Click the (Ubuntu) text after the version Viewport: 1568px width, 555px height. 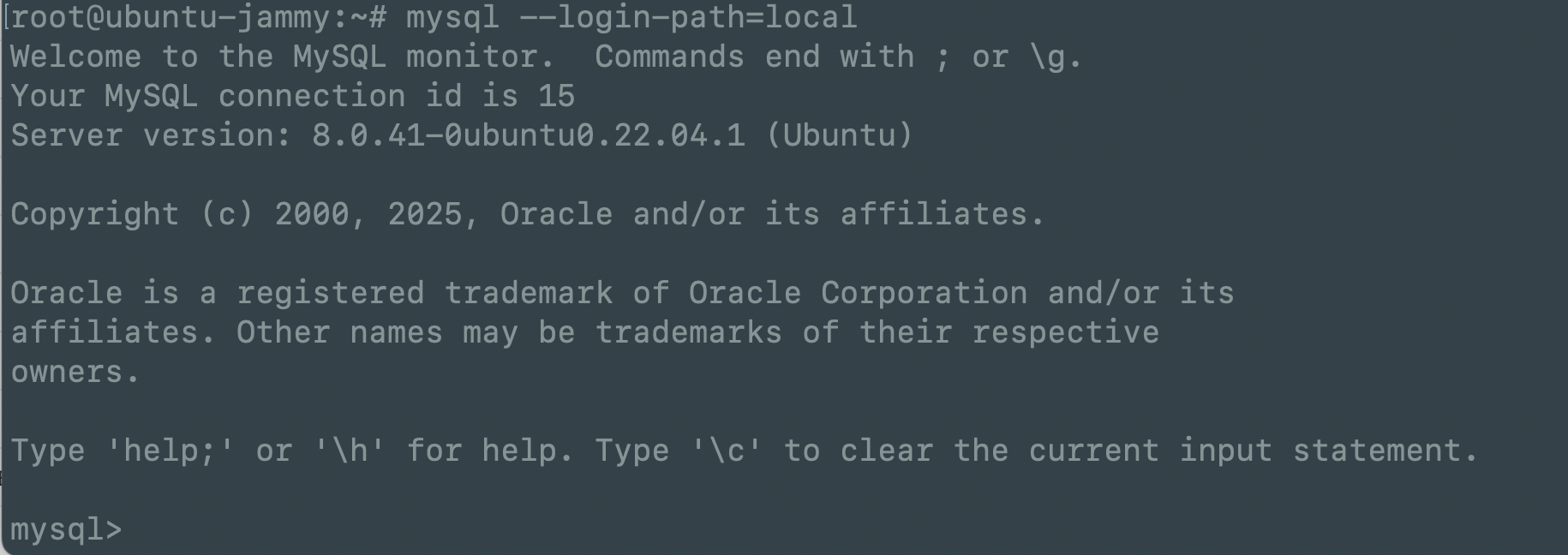click(840, 135)
